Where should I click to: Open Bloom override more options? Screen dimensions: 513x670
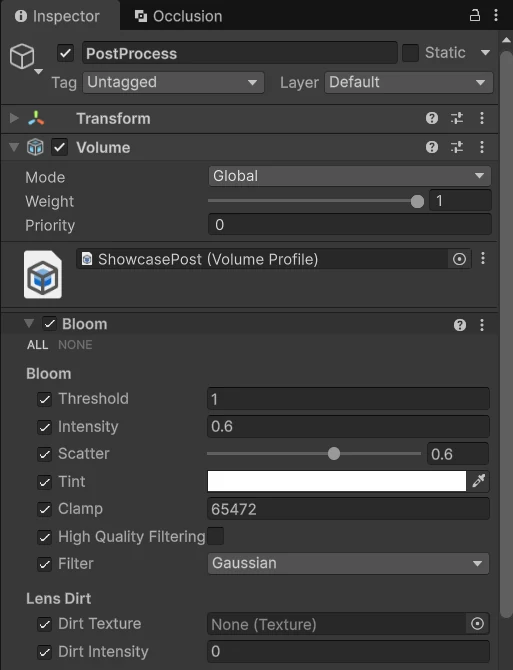tap(482, 325)
